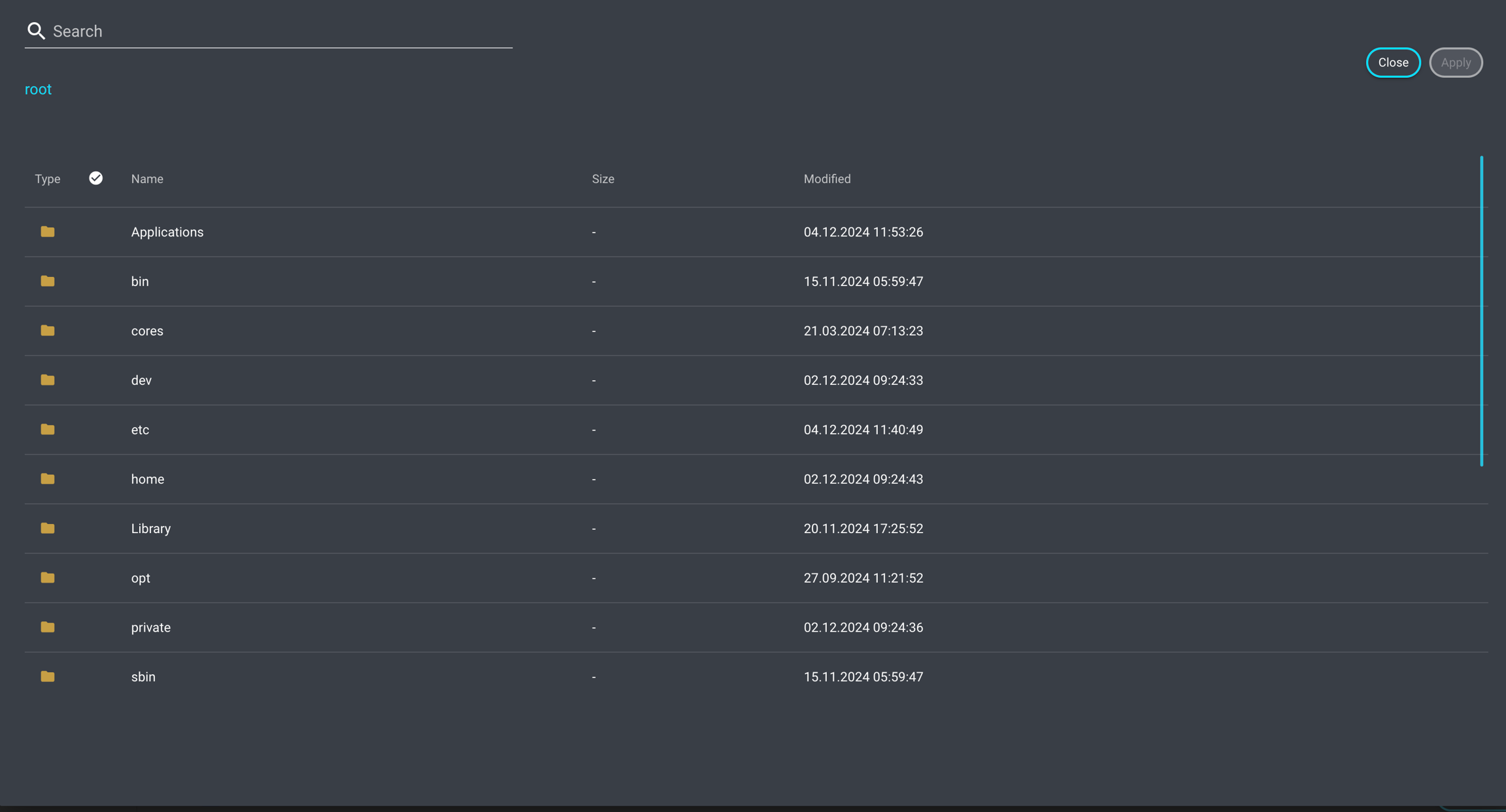The image size is (1506, 812).
Task: Open the private folder entry
Action: pos(151,628)
